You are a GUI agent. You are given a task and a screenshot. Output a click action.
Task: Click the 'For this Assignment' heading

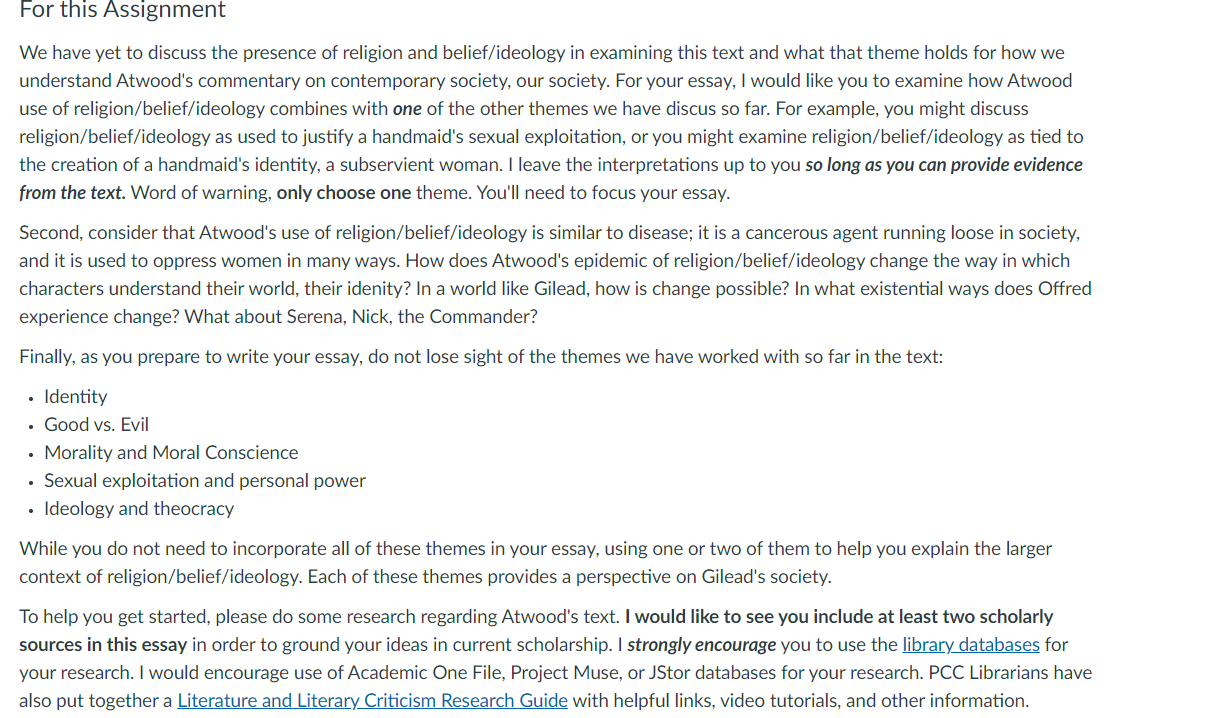pos(123,11)
